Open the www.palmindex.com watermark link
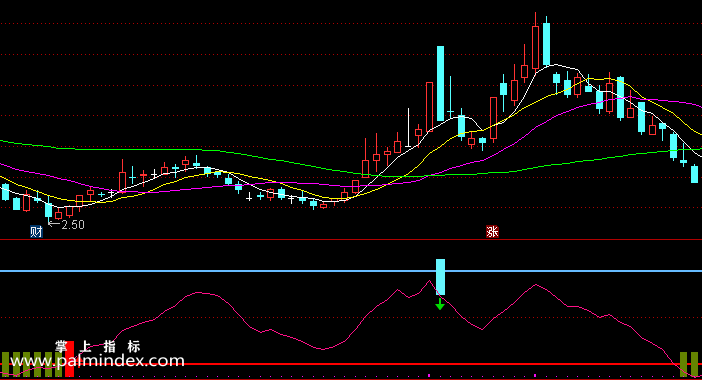Screen dimensions: 702x380 tap(92, 361)
